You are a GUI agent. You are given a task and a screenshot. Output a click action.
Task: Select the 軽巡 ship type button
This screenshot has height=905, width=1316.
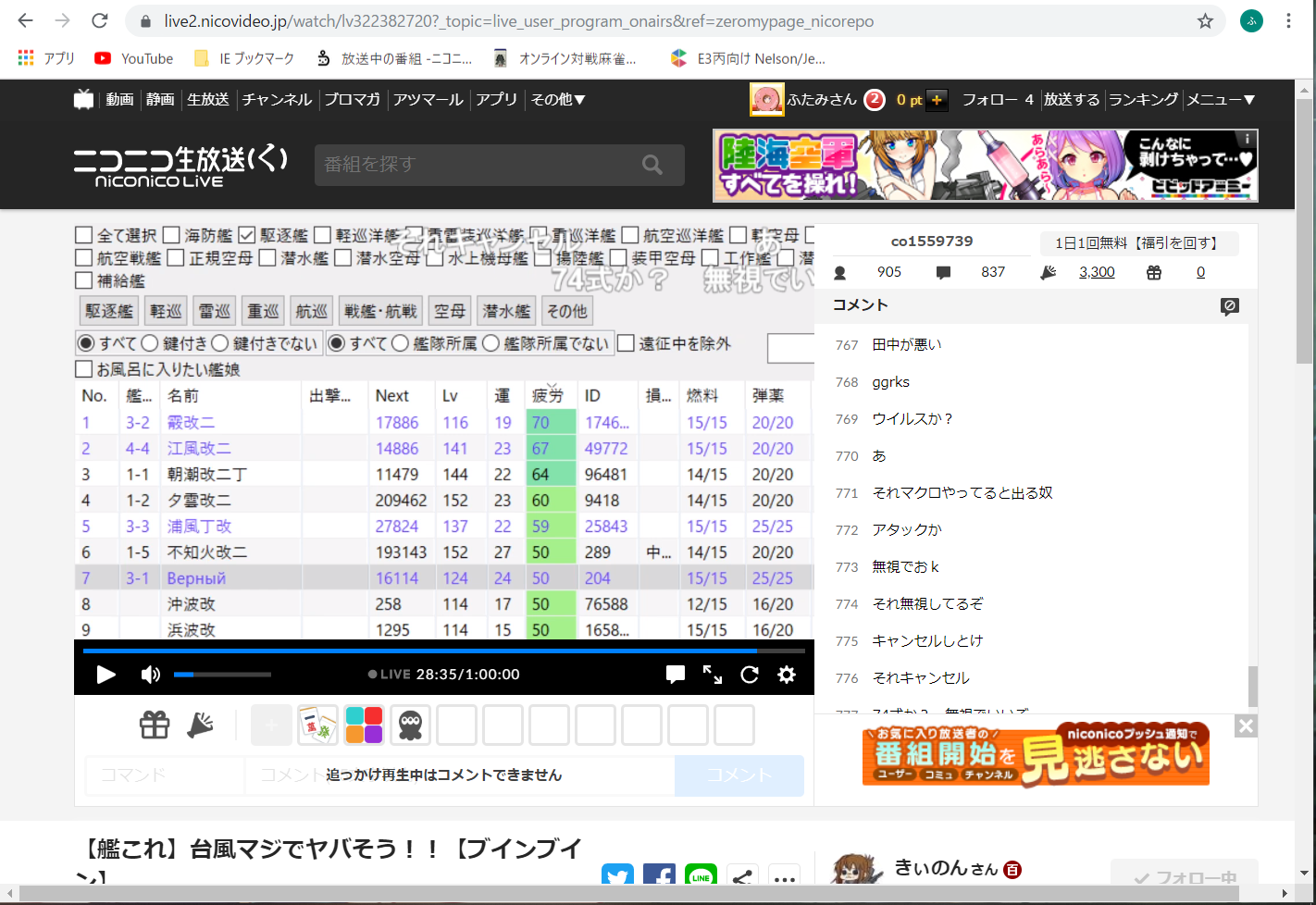(x=167, y=311)
